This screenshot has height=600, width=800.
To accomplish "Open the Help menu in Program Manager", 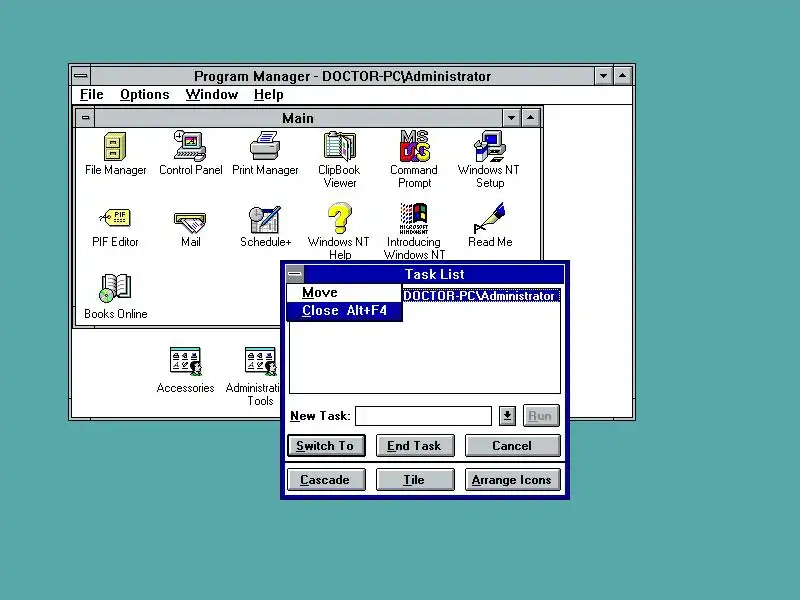I will tap(268, 94).
